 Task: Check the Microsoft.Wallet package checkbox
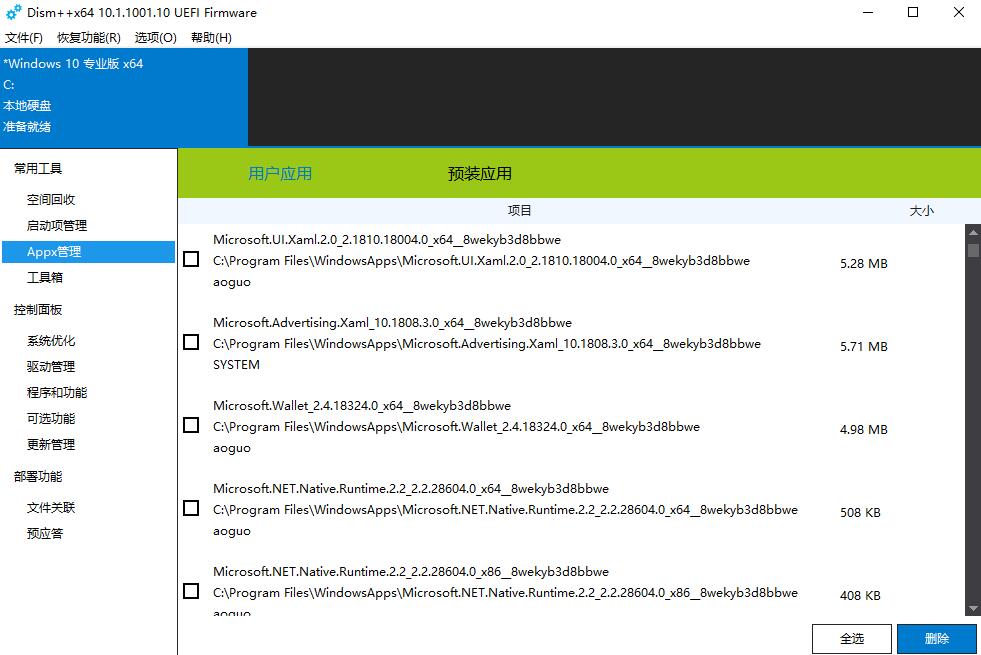click(191, 425)
